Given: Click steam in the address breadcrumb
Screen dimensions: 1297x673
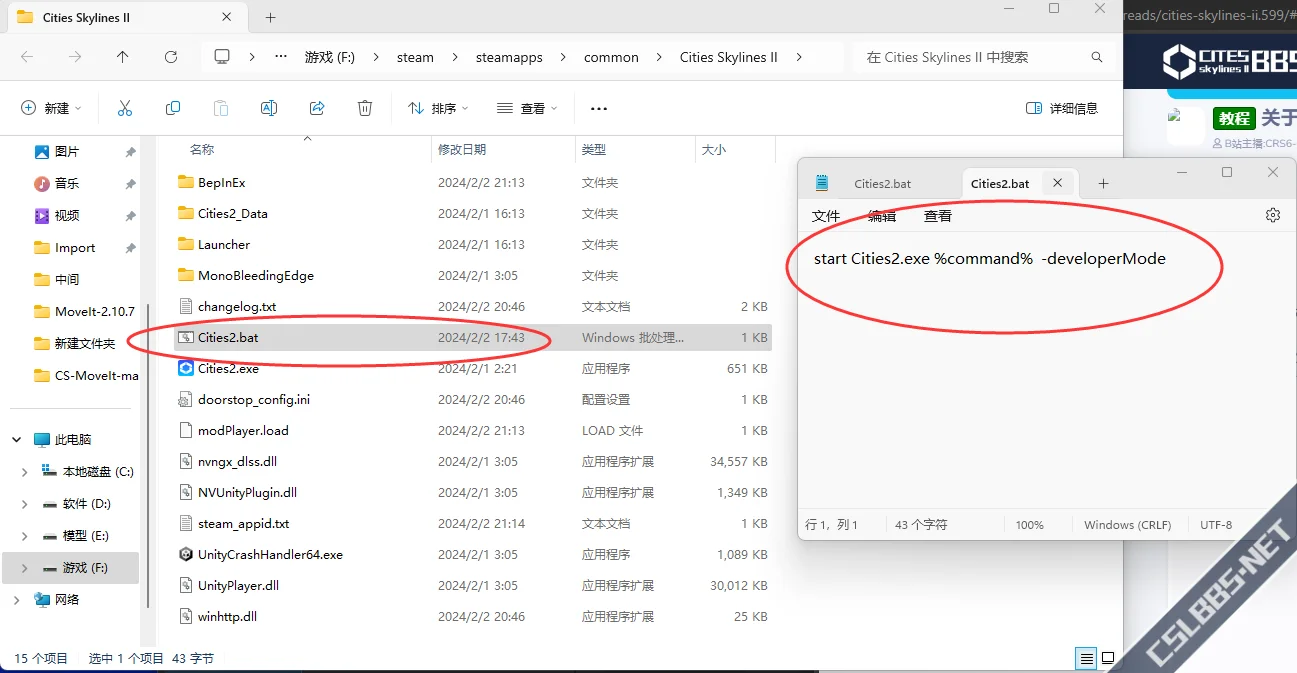Looking at the screenshot, I should point(415,57).
